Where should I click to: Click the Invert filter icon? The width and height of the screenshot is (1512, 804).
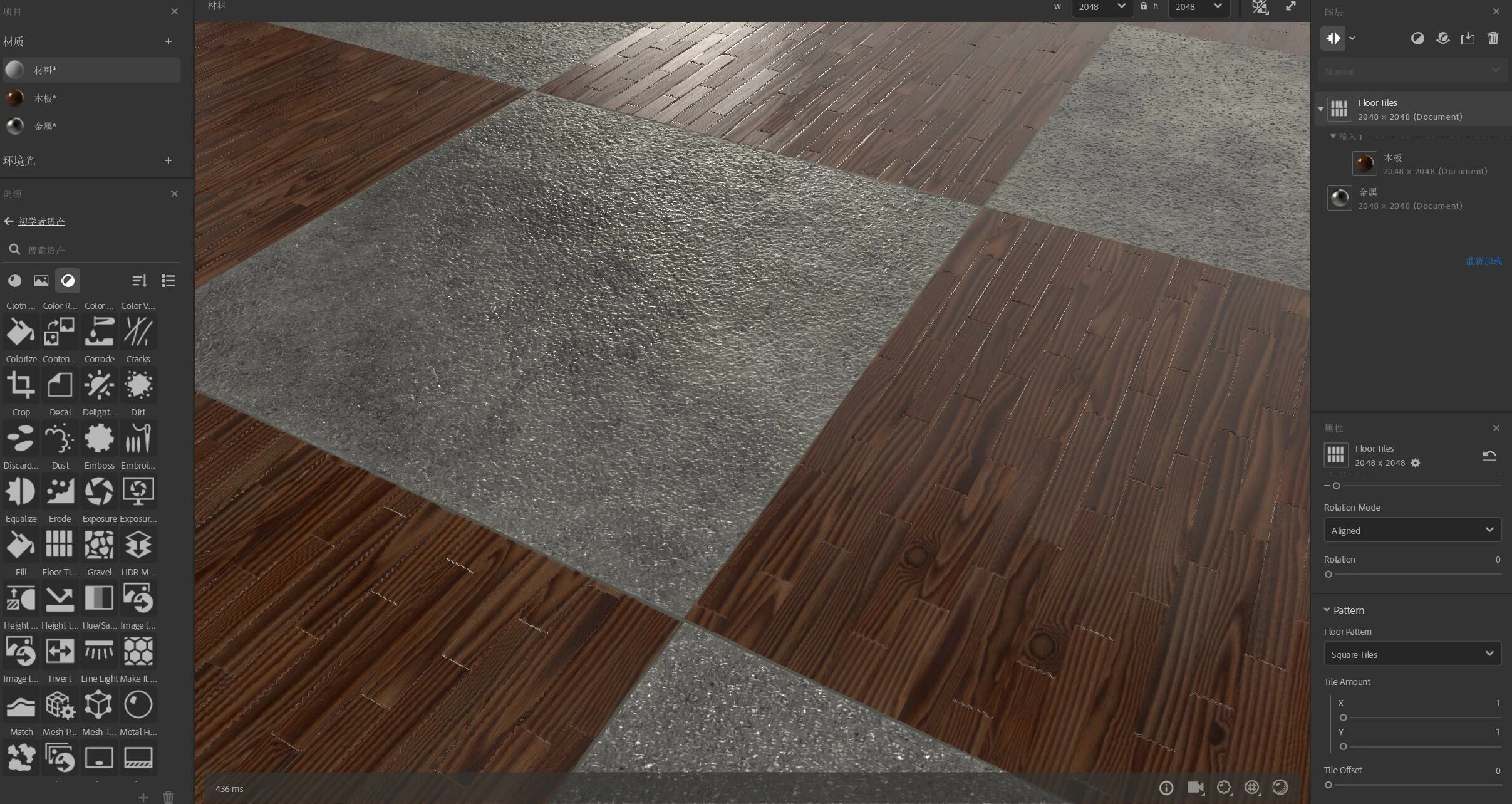pos(60,652)
